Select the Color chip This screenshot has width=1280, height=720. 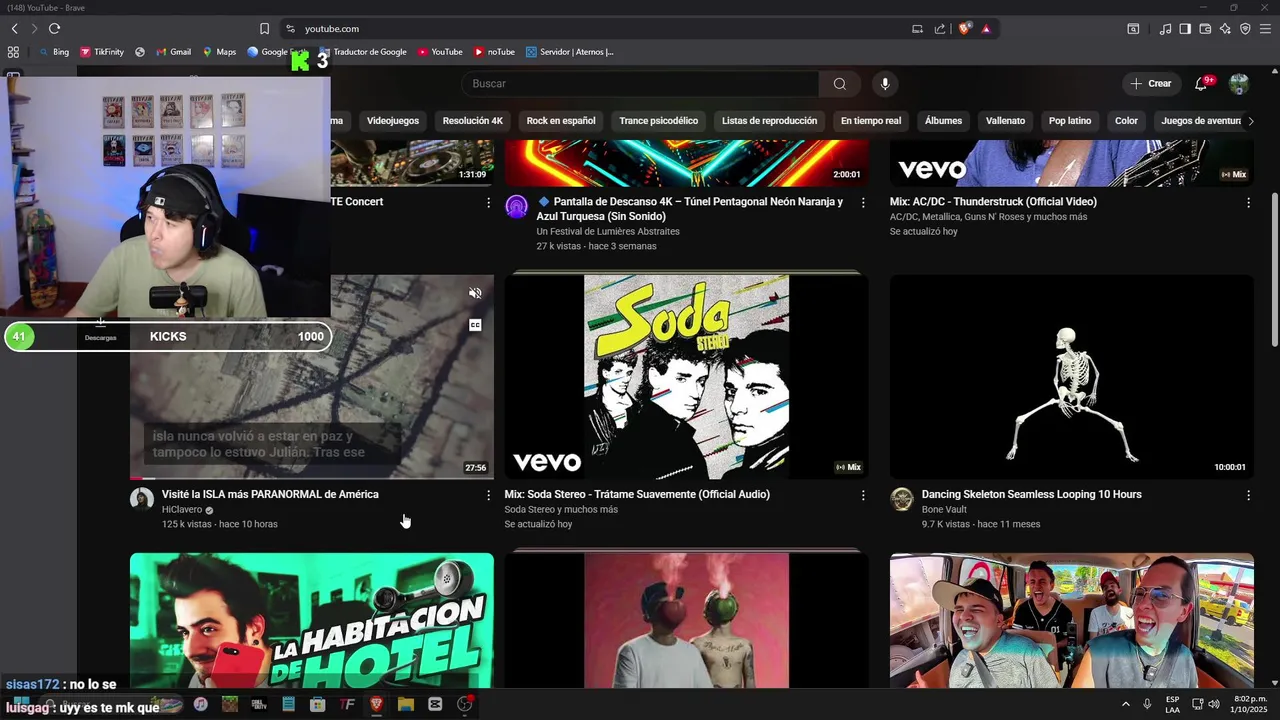coord(1127,121)
